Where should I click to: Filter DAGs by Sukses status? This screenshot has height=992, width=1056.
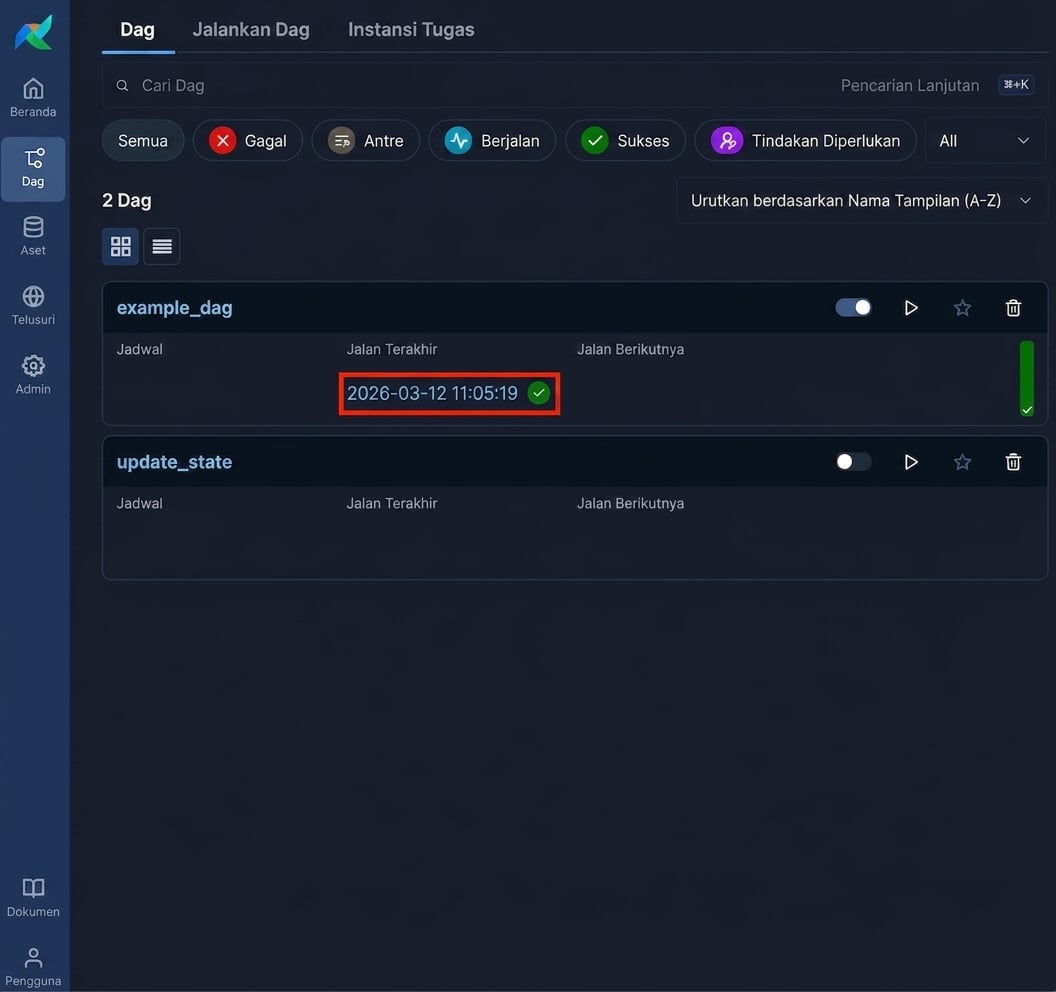point(626,141)
